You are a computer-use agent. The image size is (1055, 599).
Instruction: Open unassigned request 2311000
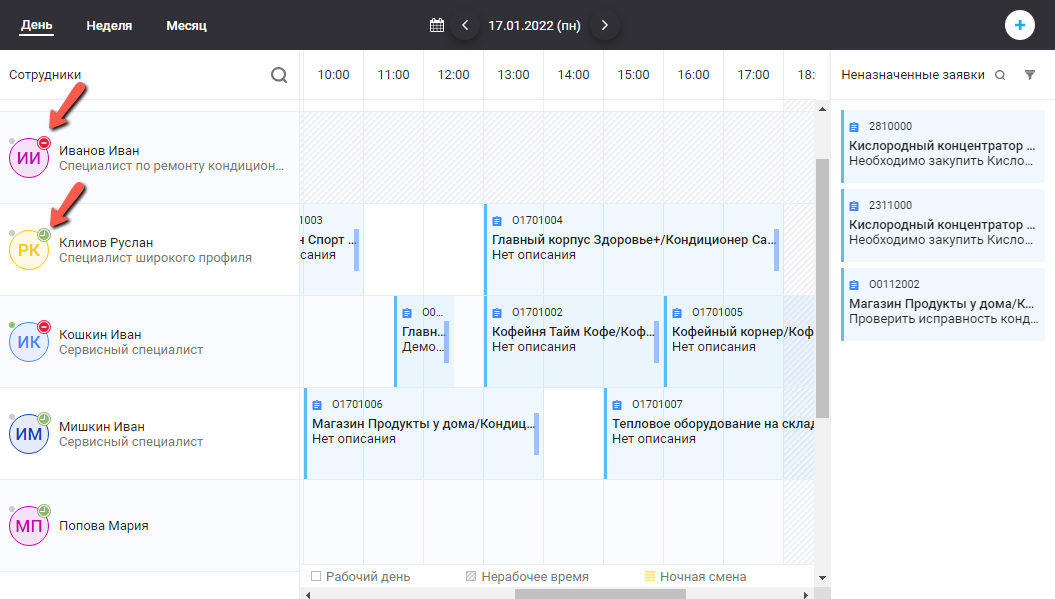(943, 225)
